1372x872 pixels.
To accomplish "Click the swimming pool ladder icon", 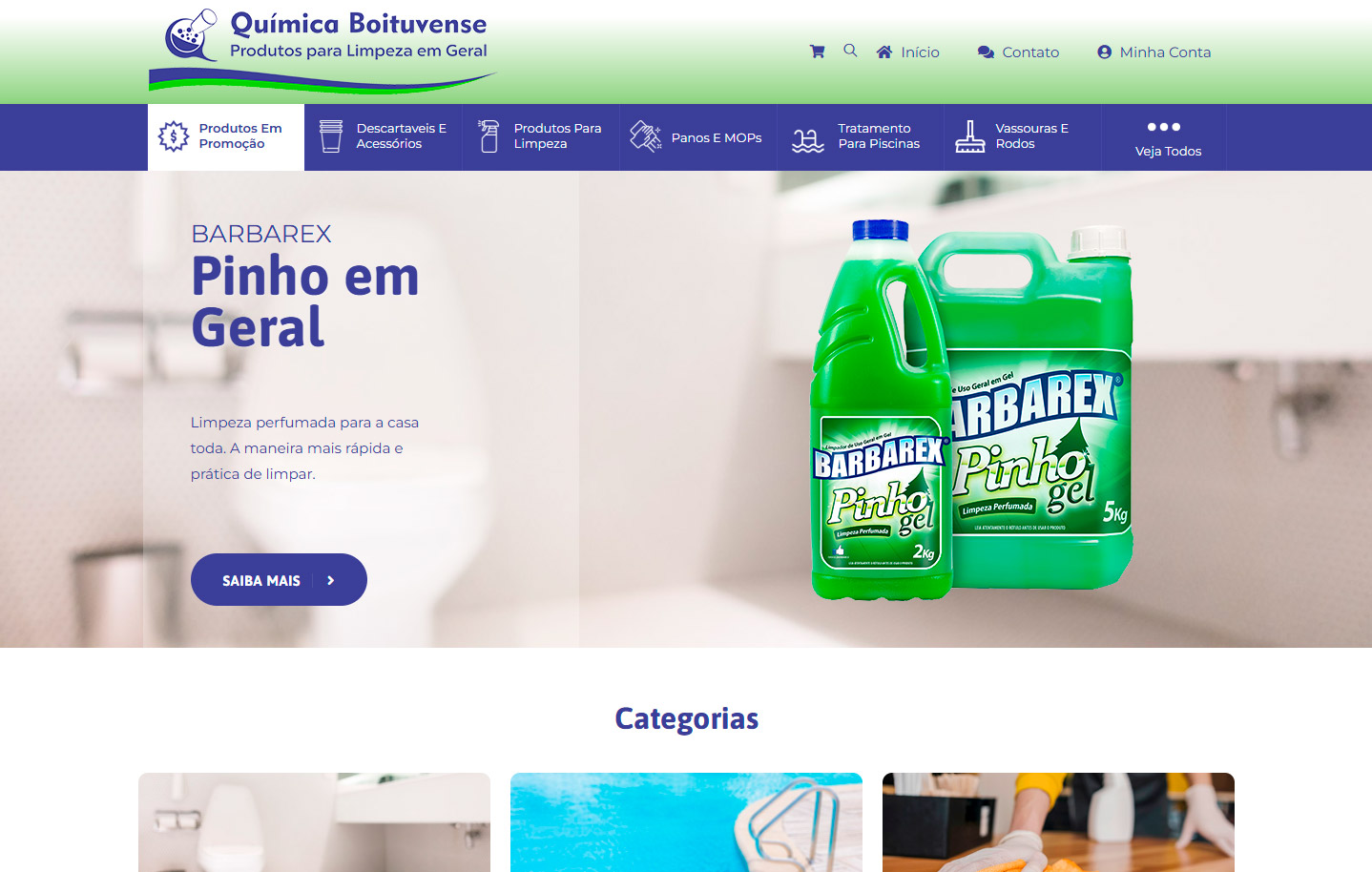I will click(x=808, y=140).
